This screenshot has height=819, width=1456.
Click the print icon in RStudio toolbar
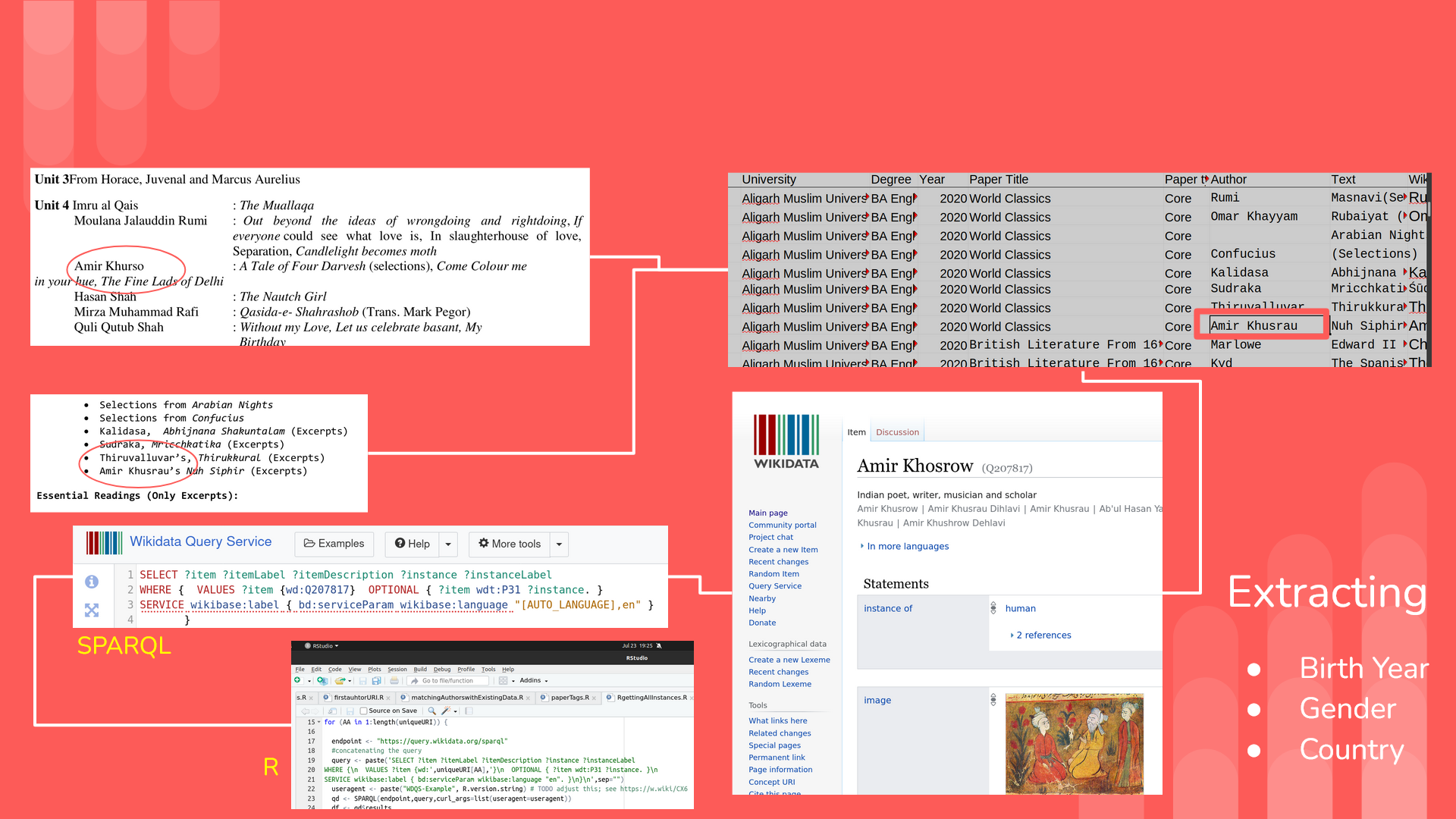[394, 680]
